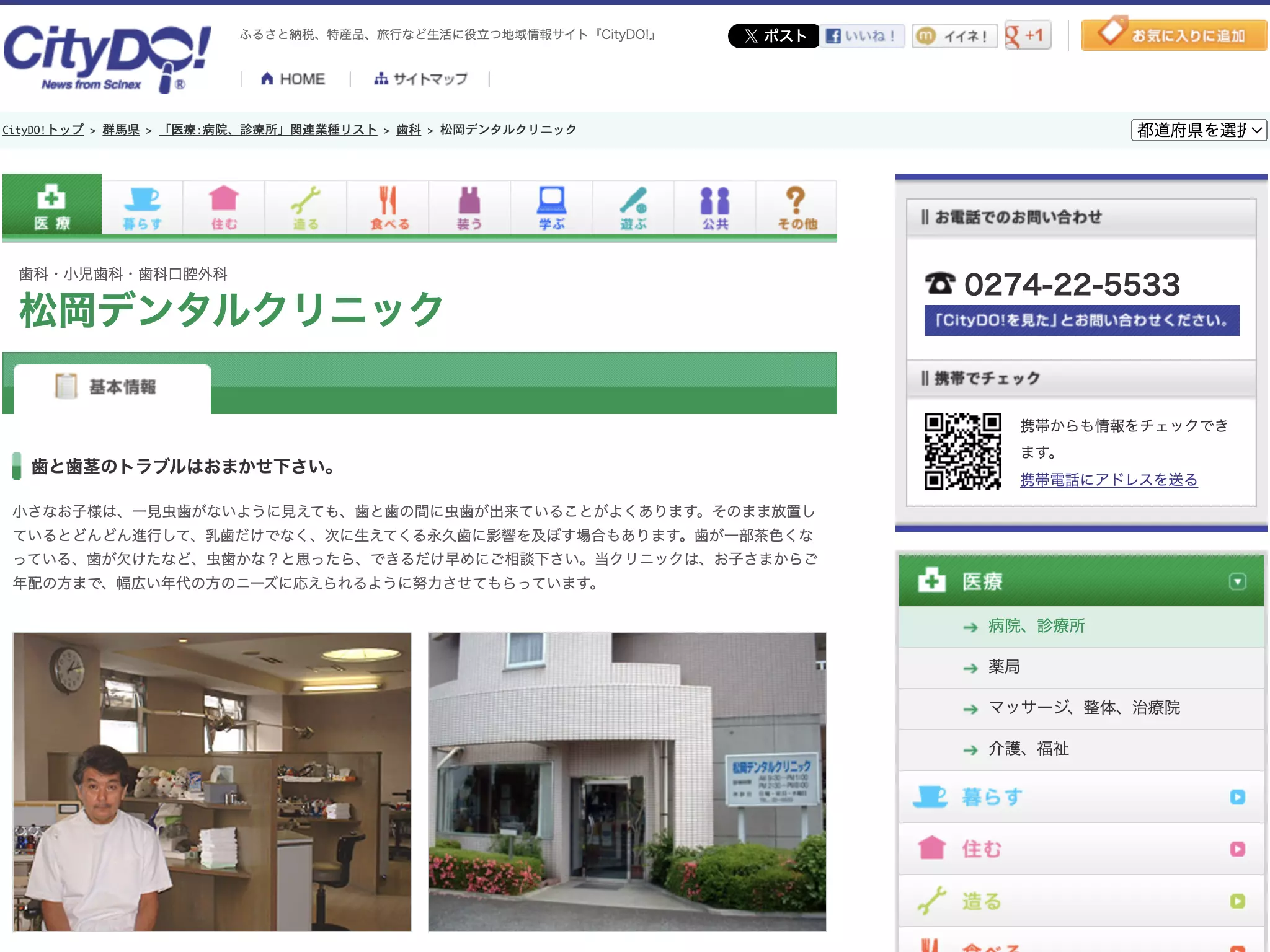
Task: Open the 食べる fork and knife category
Action: pyautogui.click(x=388, y=208)
